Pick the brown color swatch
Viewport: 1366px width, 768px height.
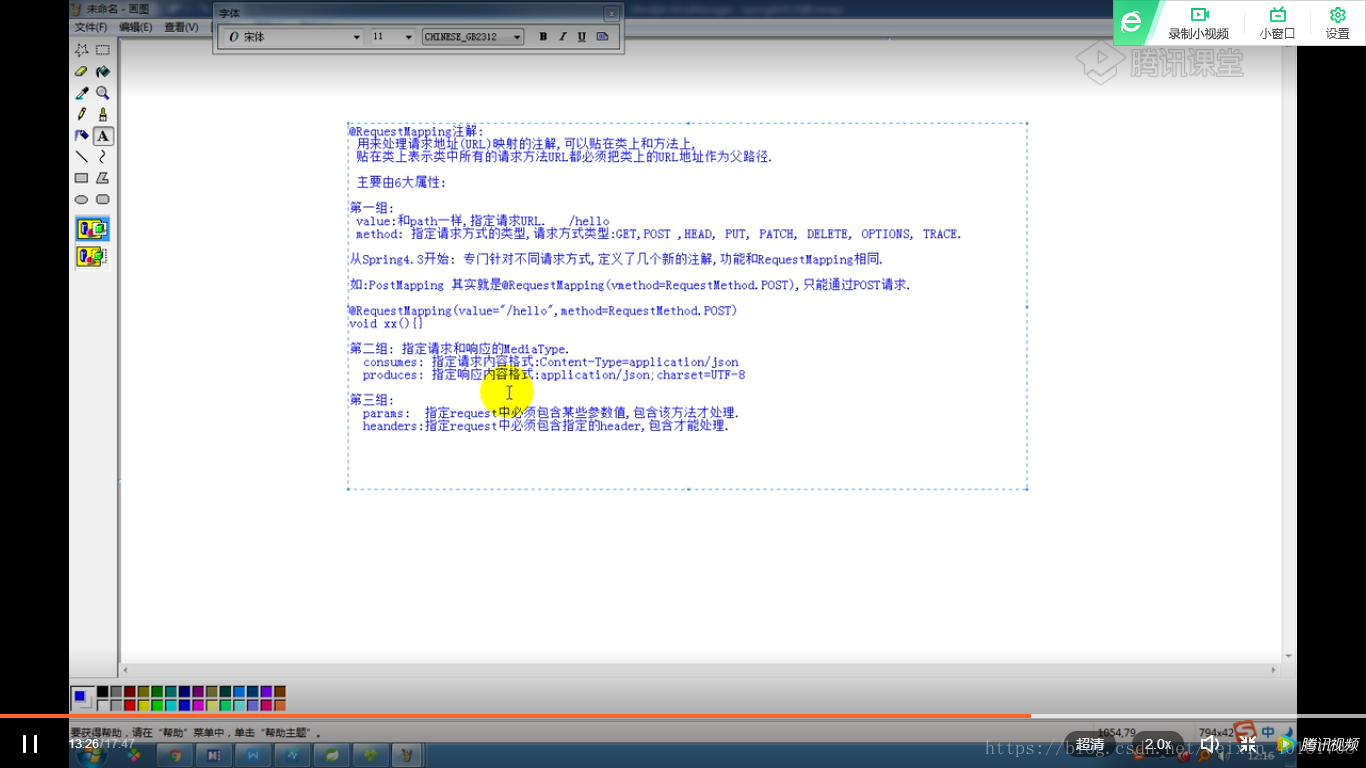pos(280,691)
